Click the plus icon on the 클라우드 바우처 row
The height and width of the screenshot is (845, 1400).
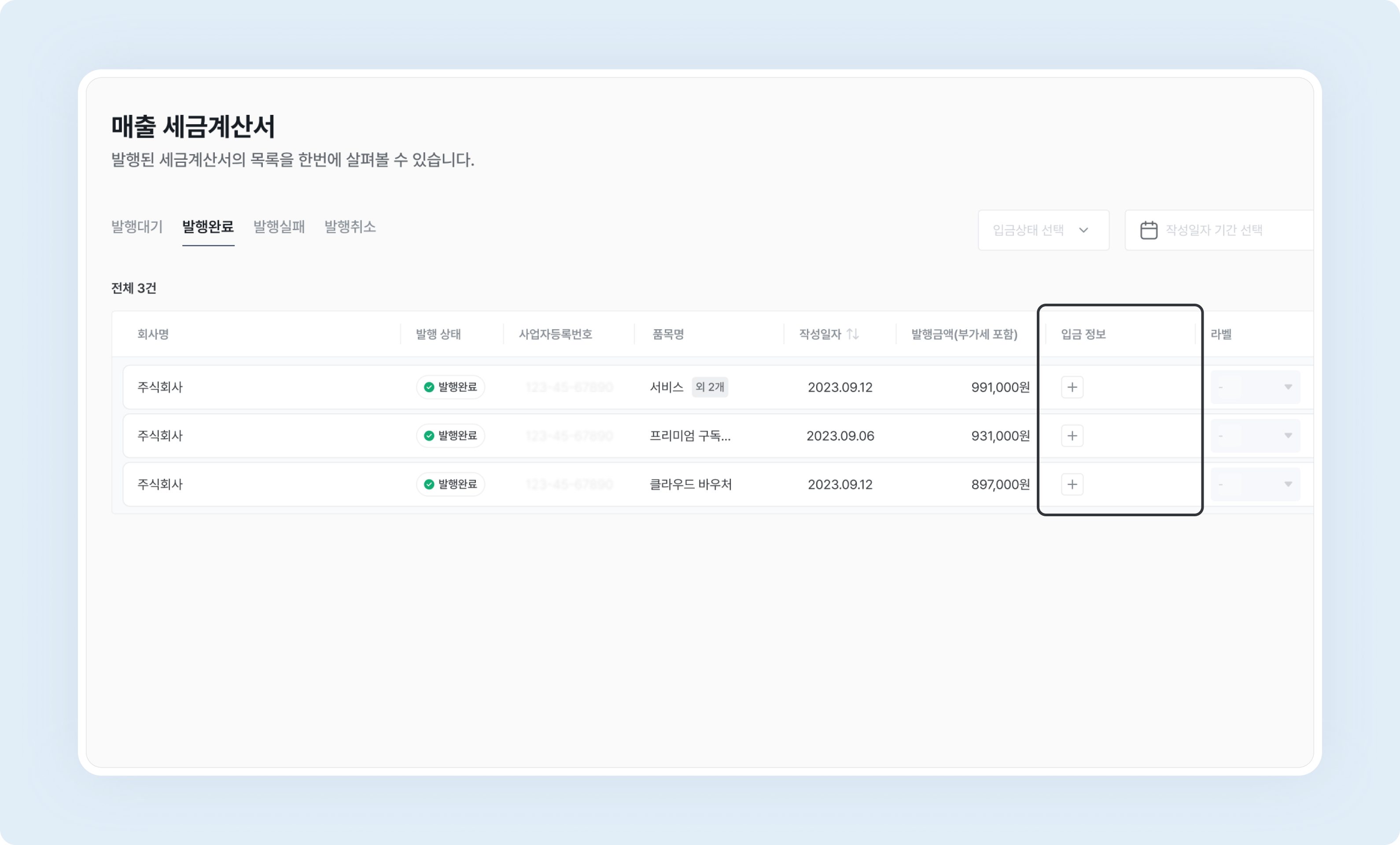pyautogui.click(x=1072, y=485)
